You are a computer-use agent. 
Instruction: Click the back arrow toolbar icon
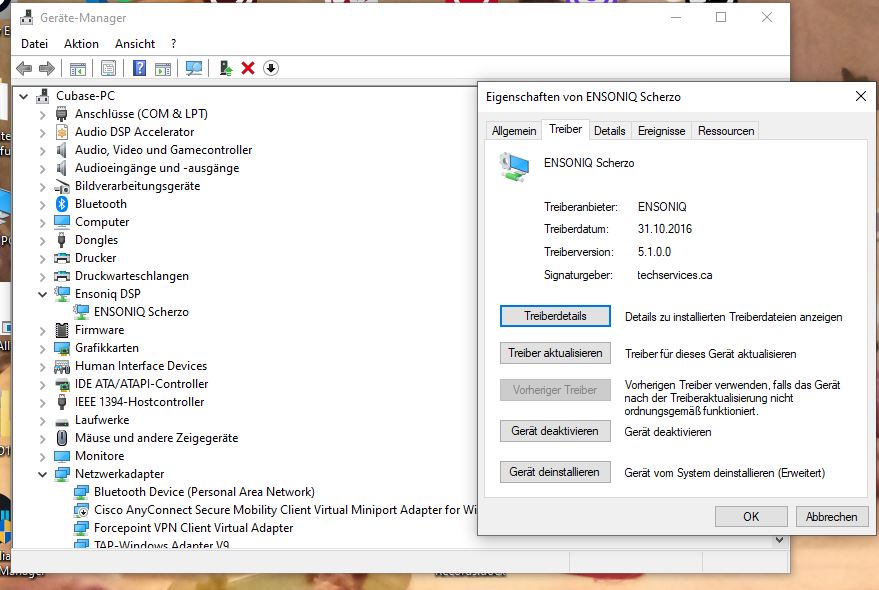tap(24, 68)
